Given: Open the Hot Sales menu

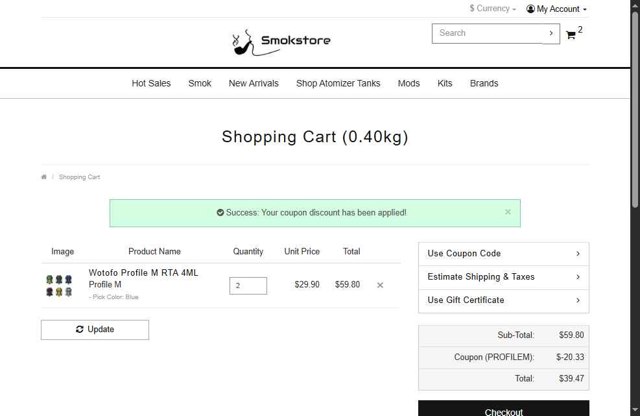Looking at the screenshot, I should click(151, 83).
